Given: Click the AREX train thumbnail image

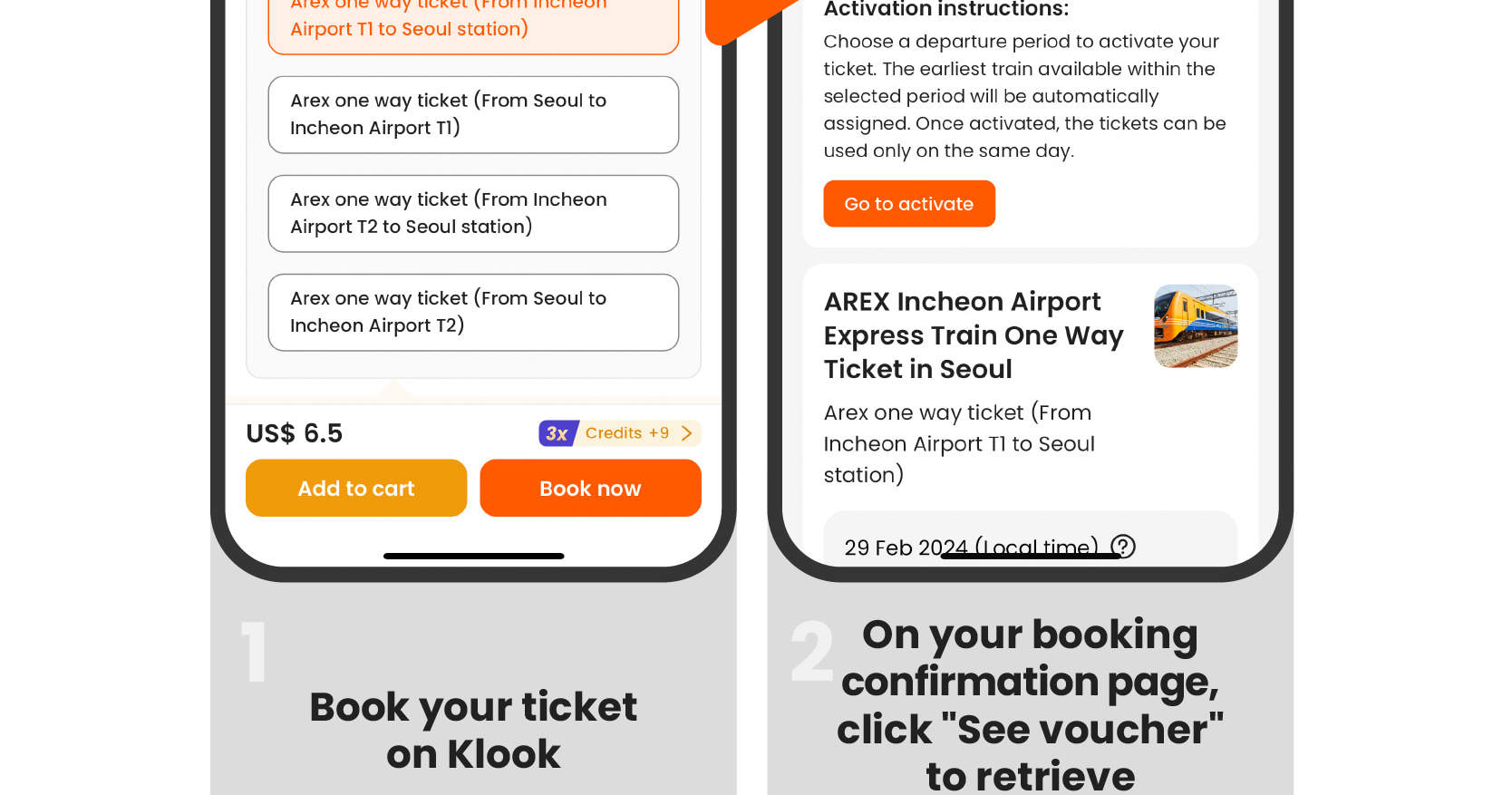Looking at the screenshot, I should click(1196, 326).
